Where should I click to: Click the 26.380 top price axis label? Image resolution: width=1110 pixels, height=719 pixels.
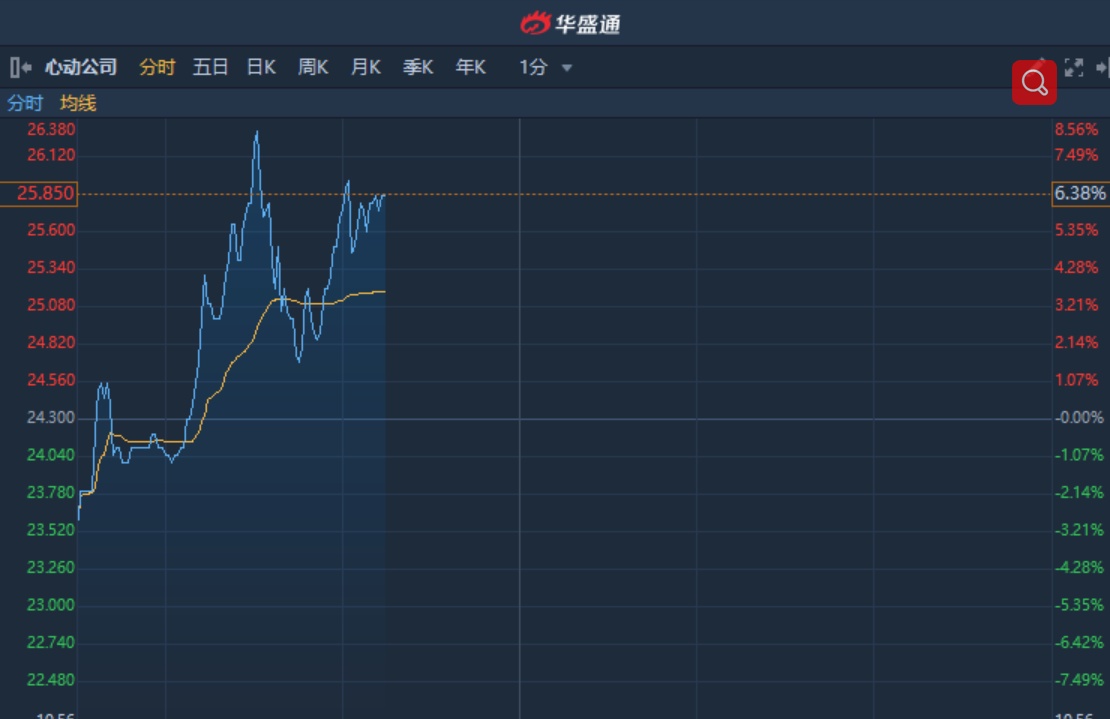click(51, 130)
